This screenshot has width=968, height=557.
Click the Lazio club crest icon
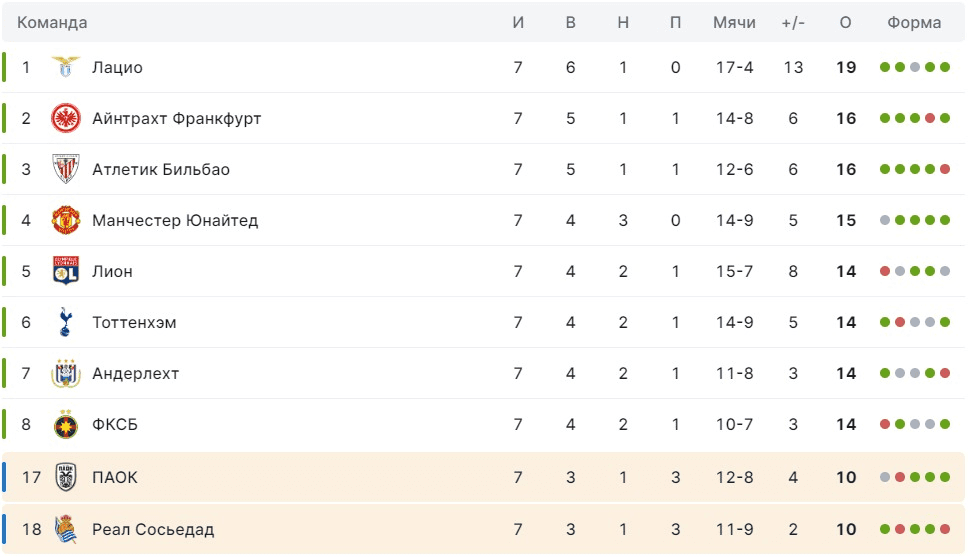65,68
